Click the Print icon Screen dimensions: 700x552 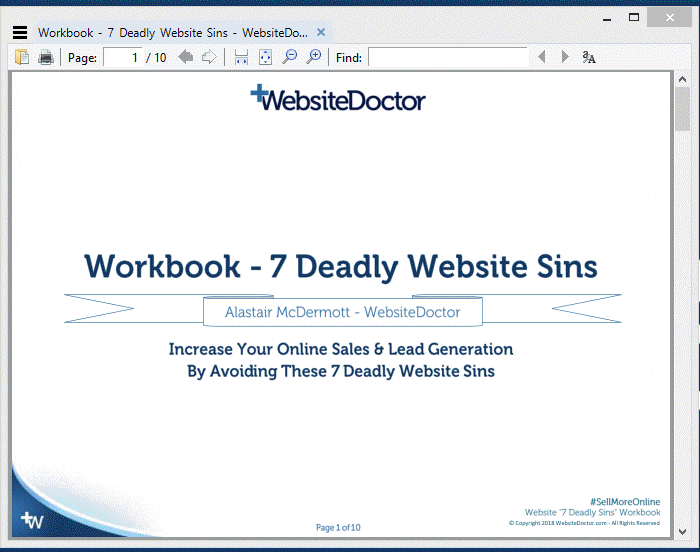(46, 57)
